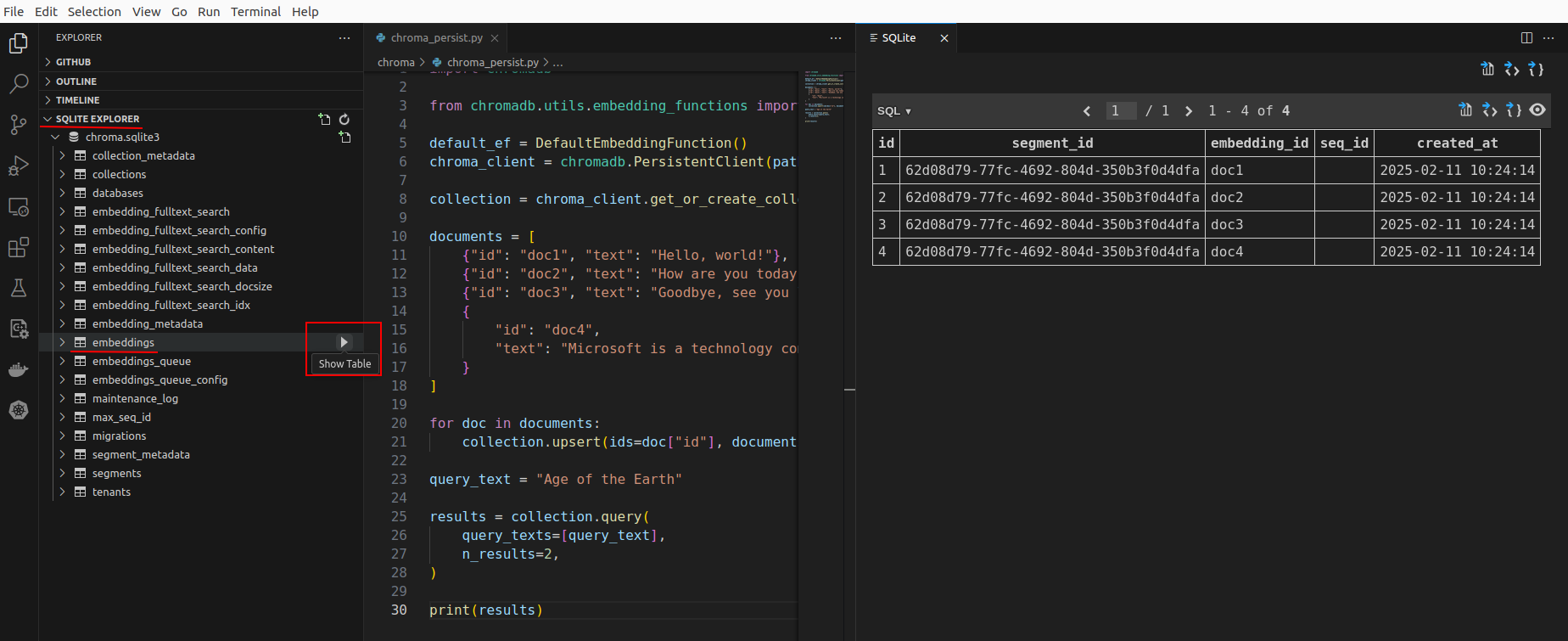Click Show Table play icon for embeddings

[344, 342]
